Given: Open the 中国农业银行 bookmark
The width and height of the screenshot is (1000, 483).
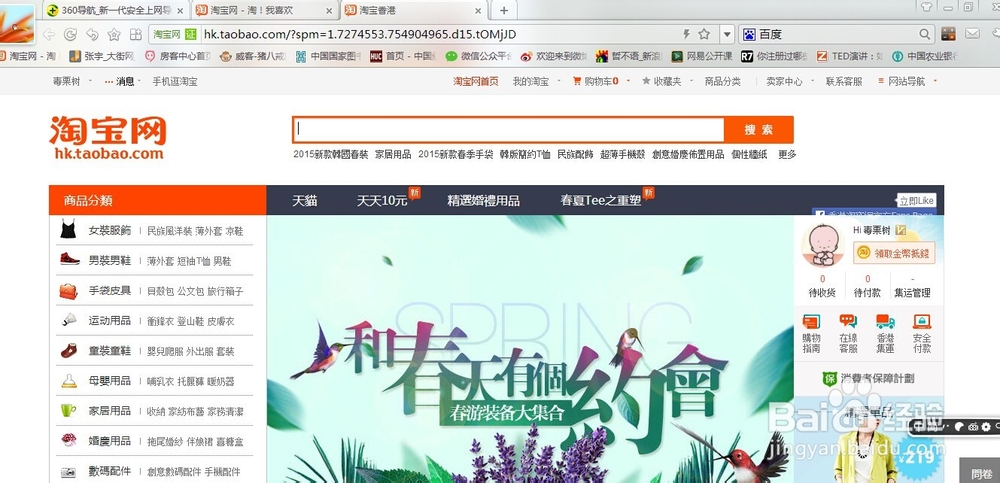Looking at the screenshot, I should coord(926,56).
